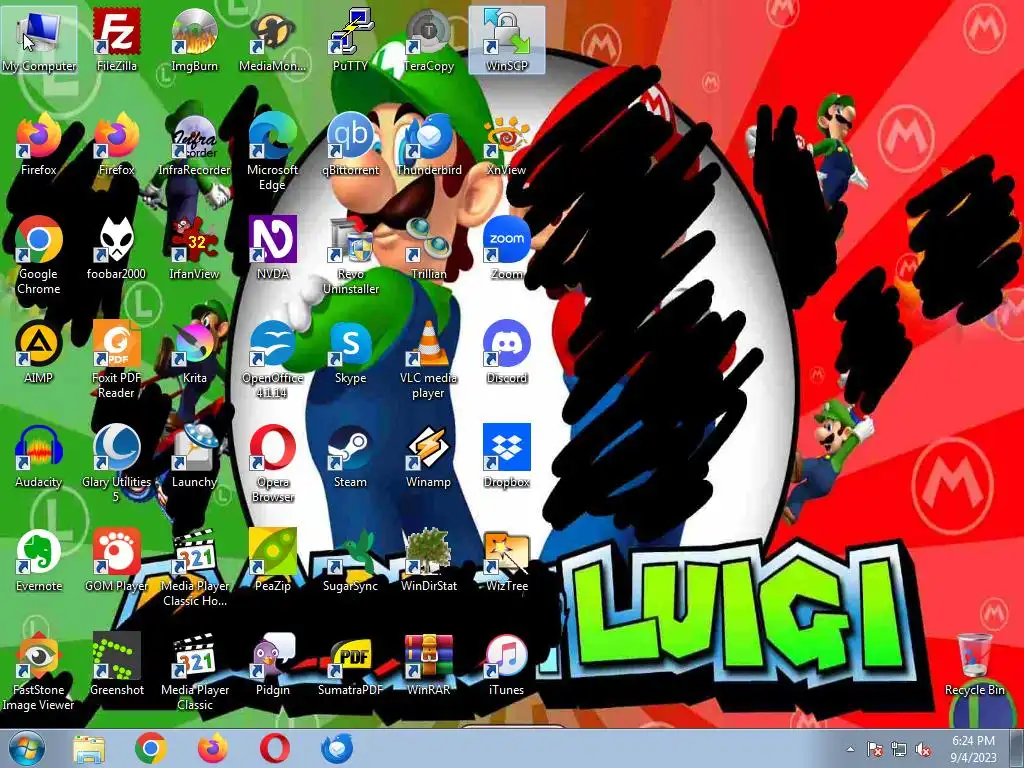Click the Steam shortcut
Image resolution: width=1024 pixels, height=768 pixels.
[350, 457]
